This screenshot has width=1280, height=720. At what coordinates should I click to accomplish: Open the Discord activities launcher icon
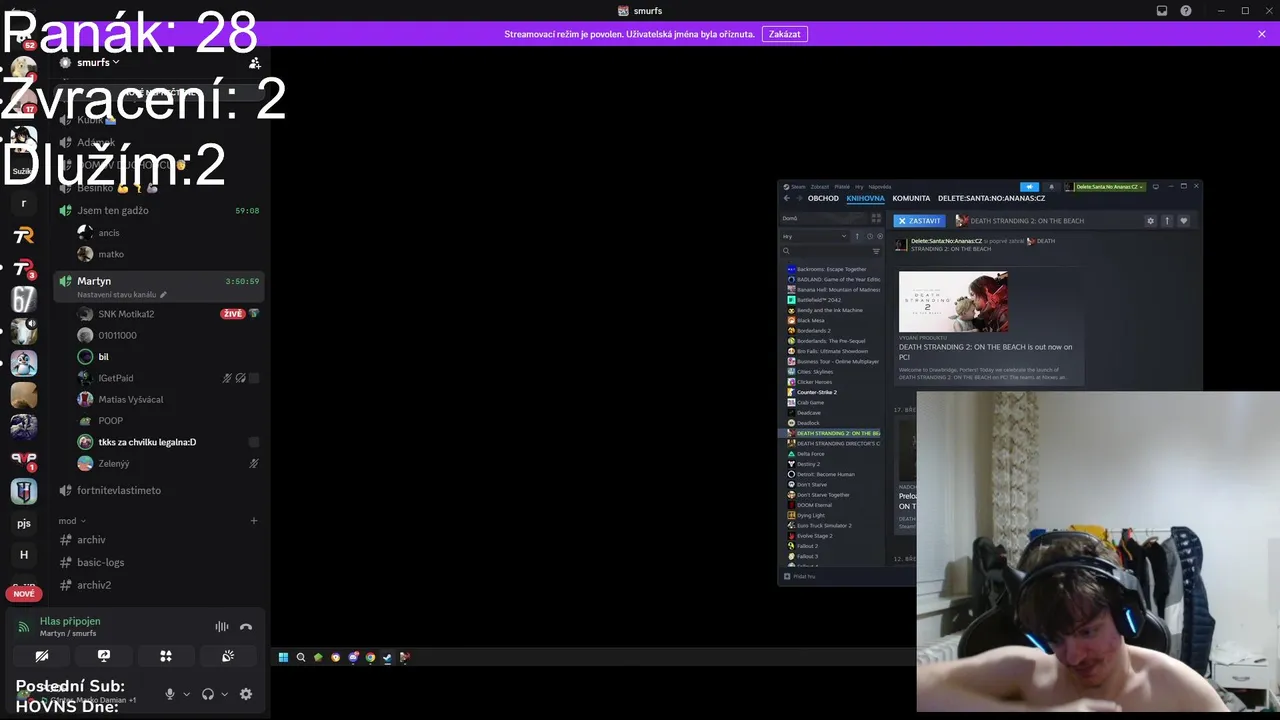coord(166,656)
